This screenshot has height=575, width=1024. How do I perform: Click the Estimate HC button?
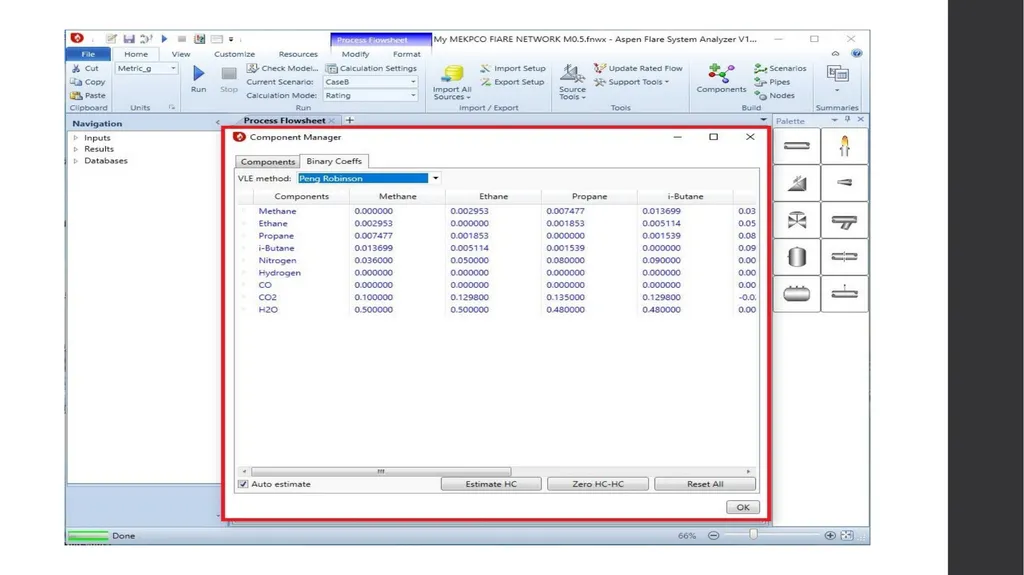tap(491, 484)
